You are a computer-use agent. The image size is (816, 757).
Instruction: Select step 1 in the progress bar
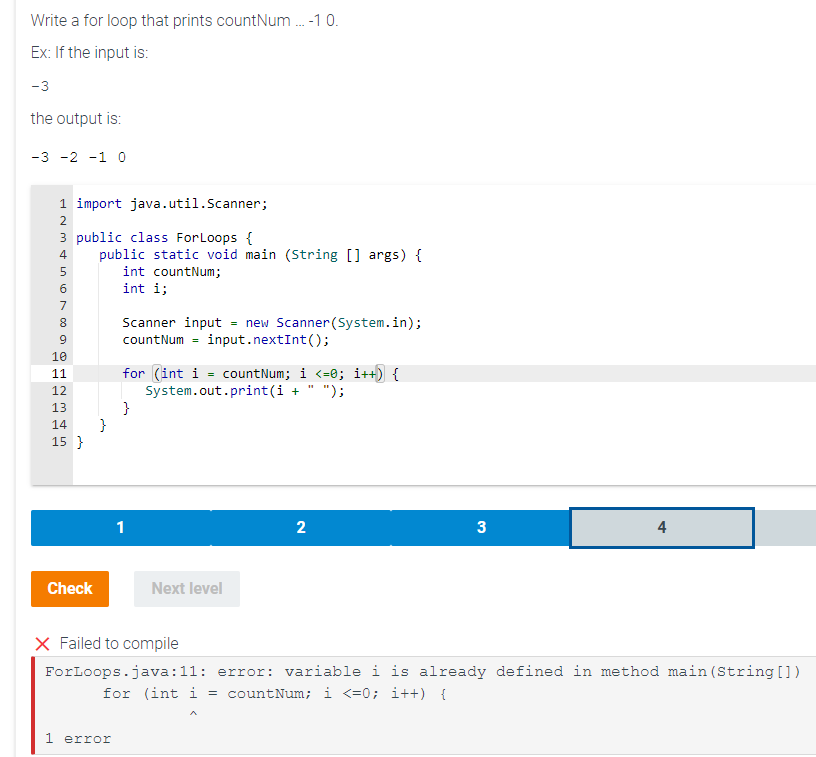coord(120,527)
